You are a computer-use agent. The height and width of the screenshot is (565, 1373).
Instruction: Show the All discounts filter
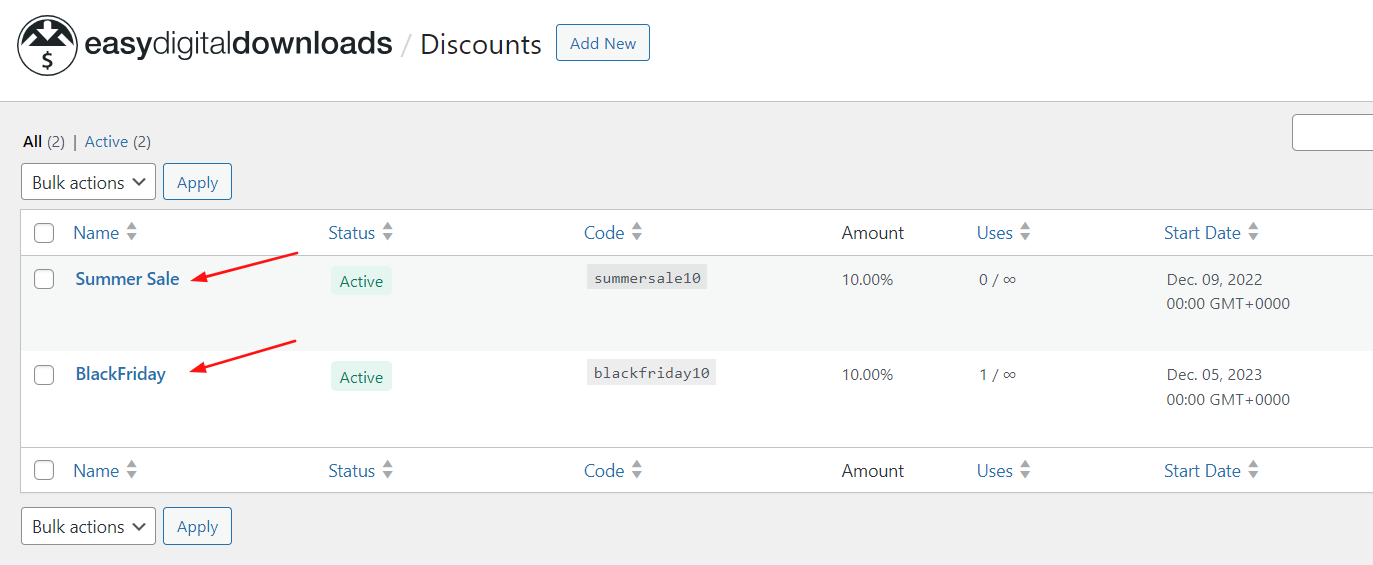(33, 142)
